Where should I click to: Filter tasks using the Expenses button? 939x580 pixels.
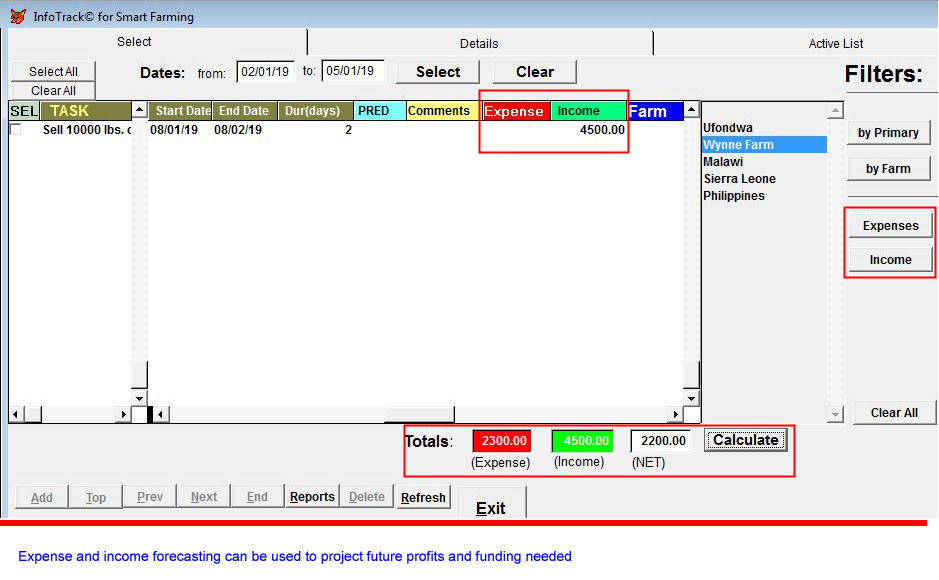(890, 226)
